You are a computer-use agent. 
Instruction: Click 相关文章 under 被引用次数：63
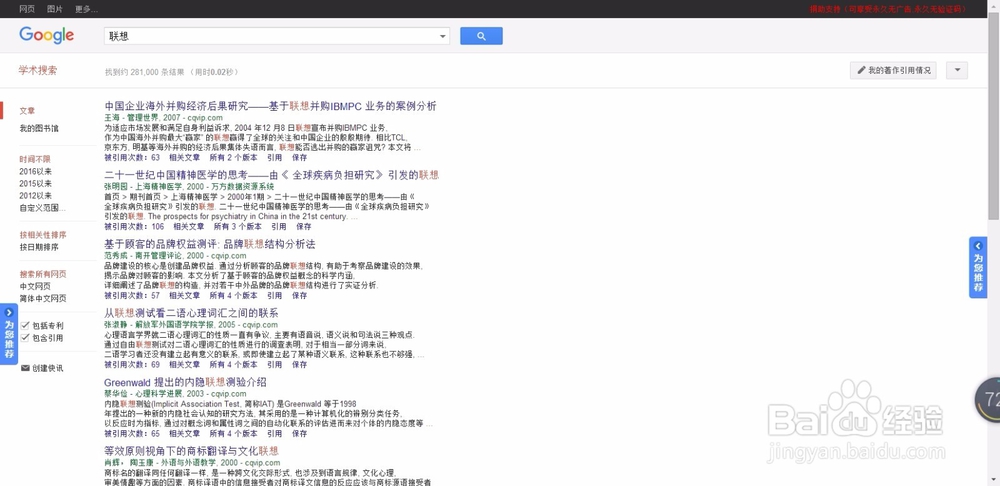[184, 158]
